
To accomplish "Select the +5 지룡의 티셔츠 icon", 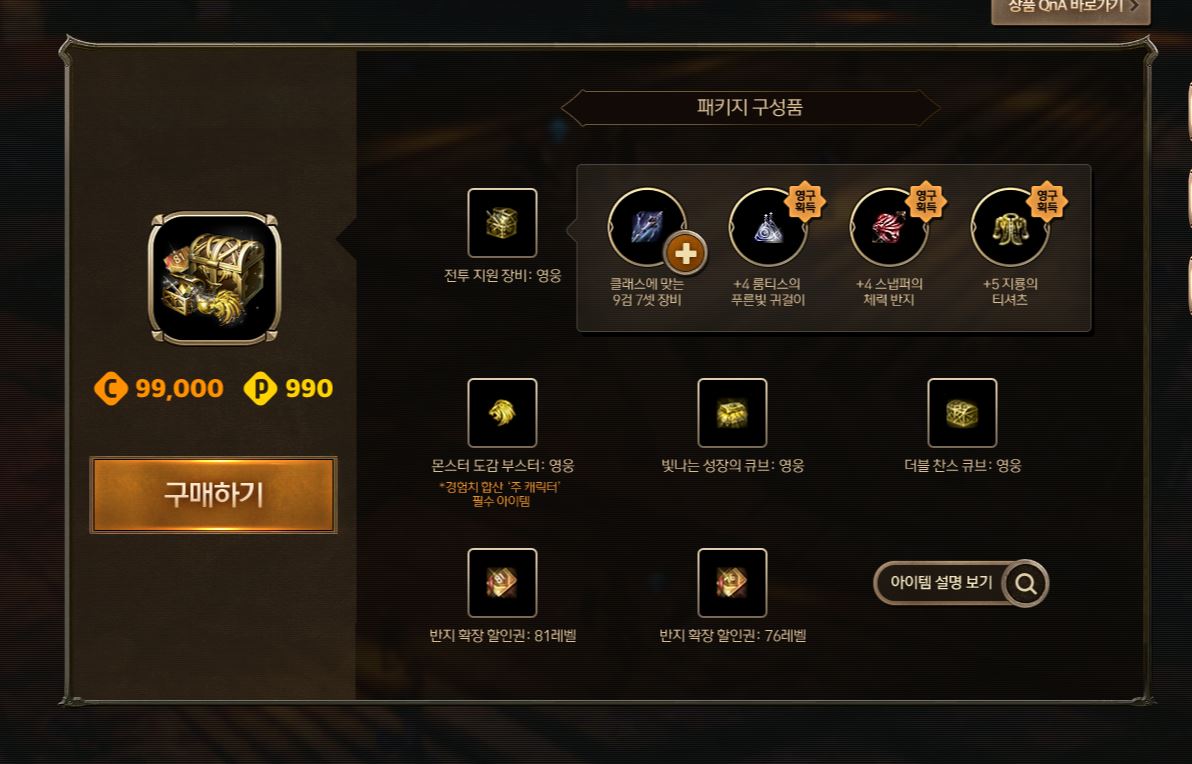I will pos(1010,227).
